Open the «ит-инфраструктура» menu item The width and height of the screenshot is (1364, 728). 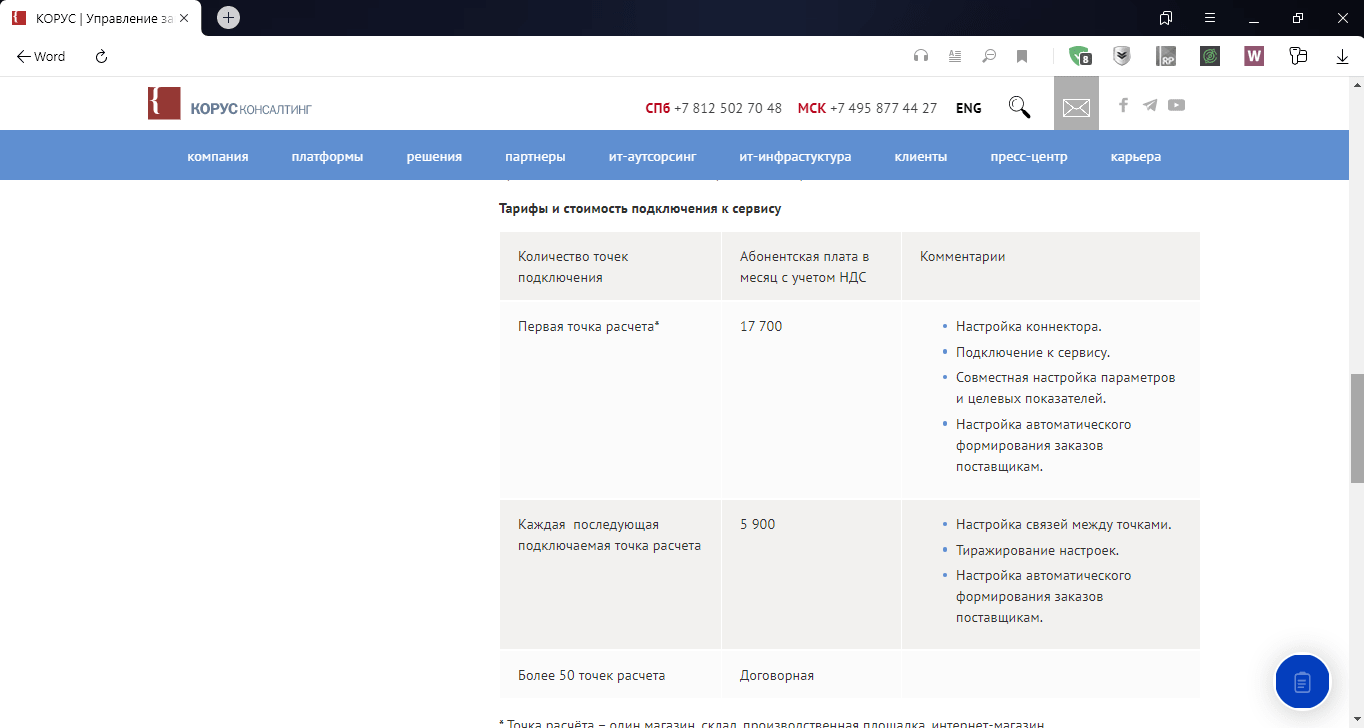(x=795, y=157)
